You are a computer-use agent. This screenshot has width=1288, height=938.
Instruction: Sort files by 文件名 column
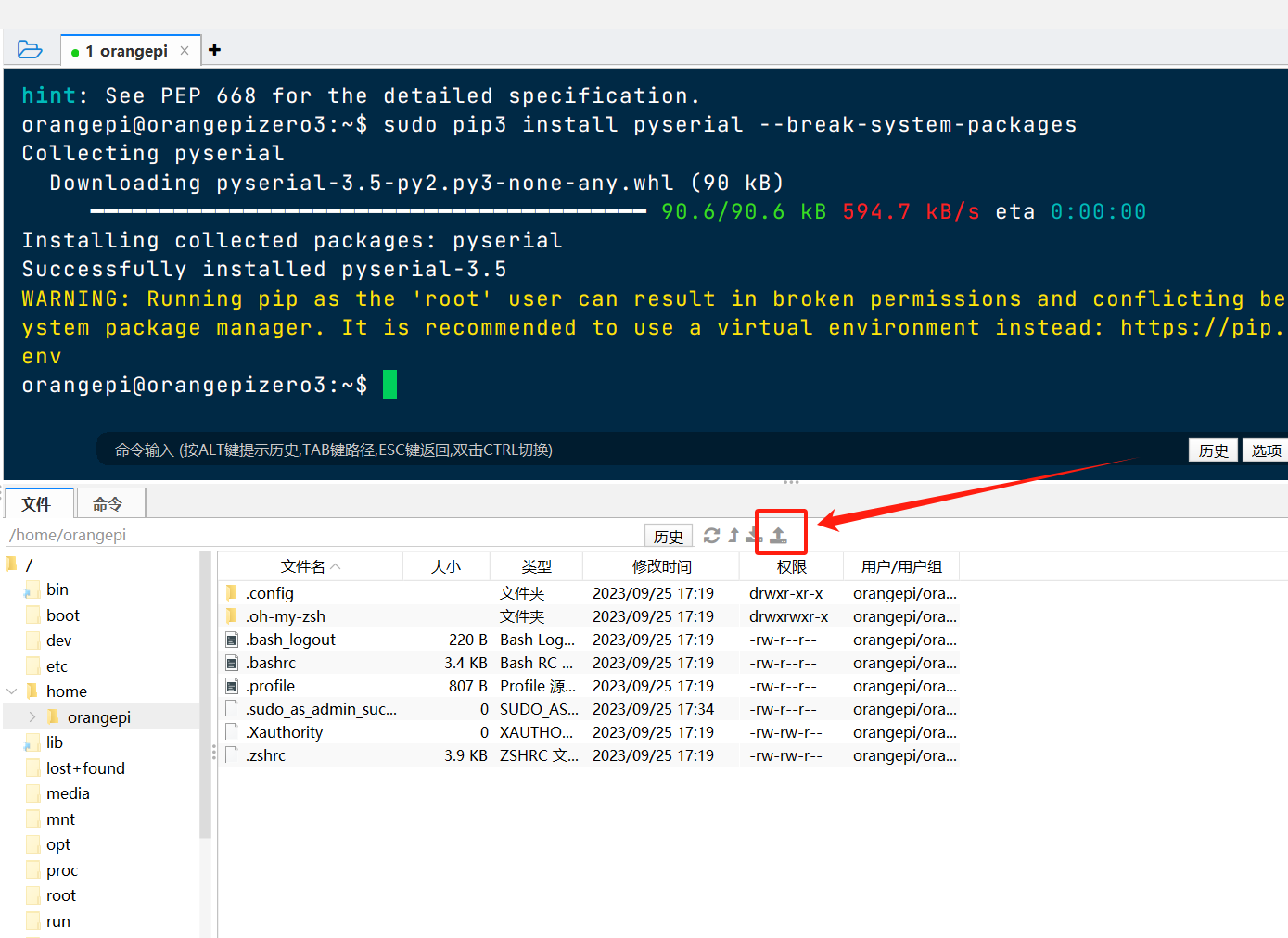(311, 566)
